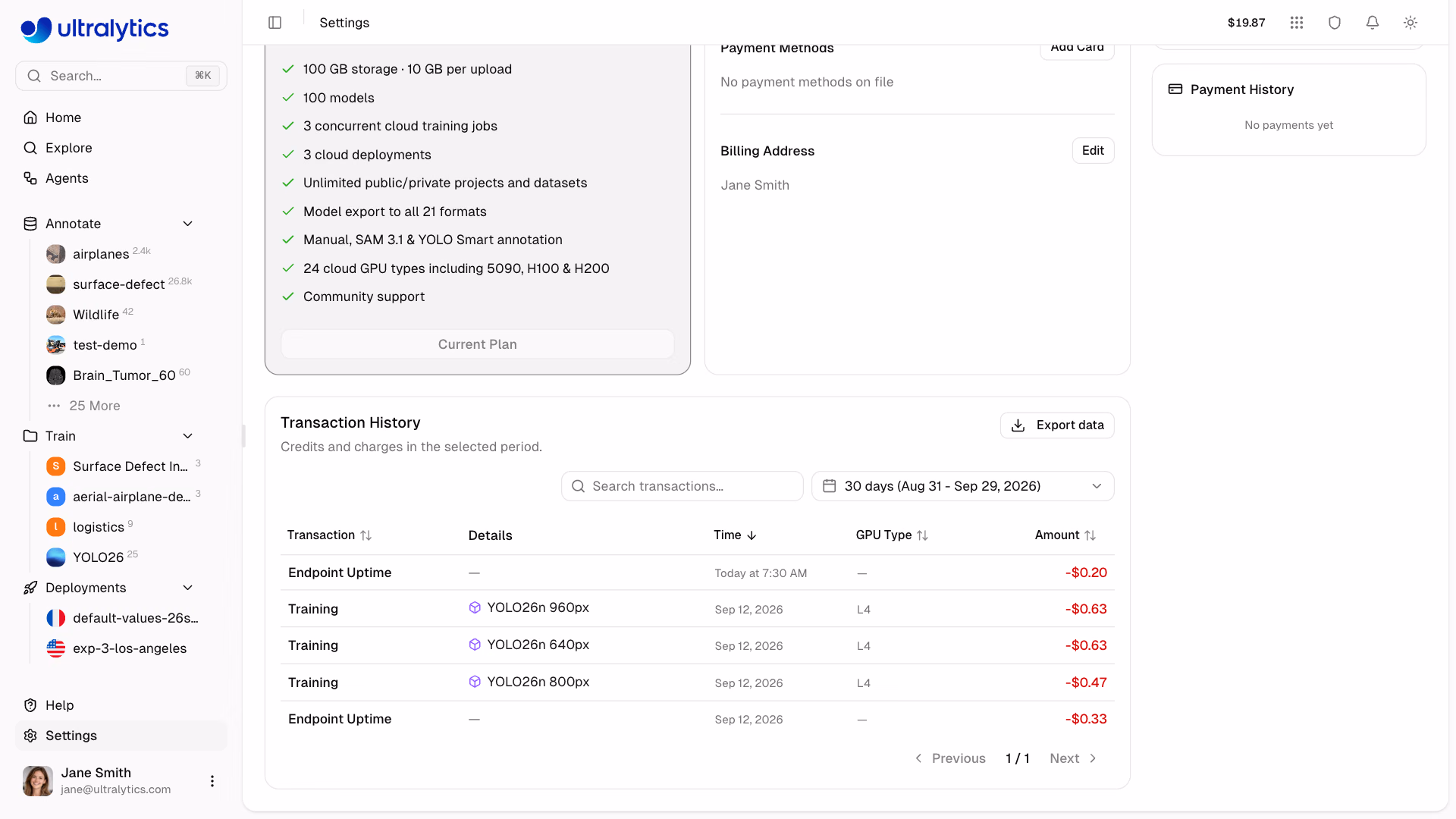This screenshot has width=1456, height=819.
Task: Click the airplanes dataset thumbnail
Action: pyautogui.click(x=56, y=254)
